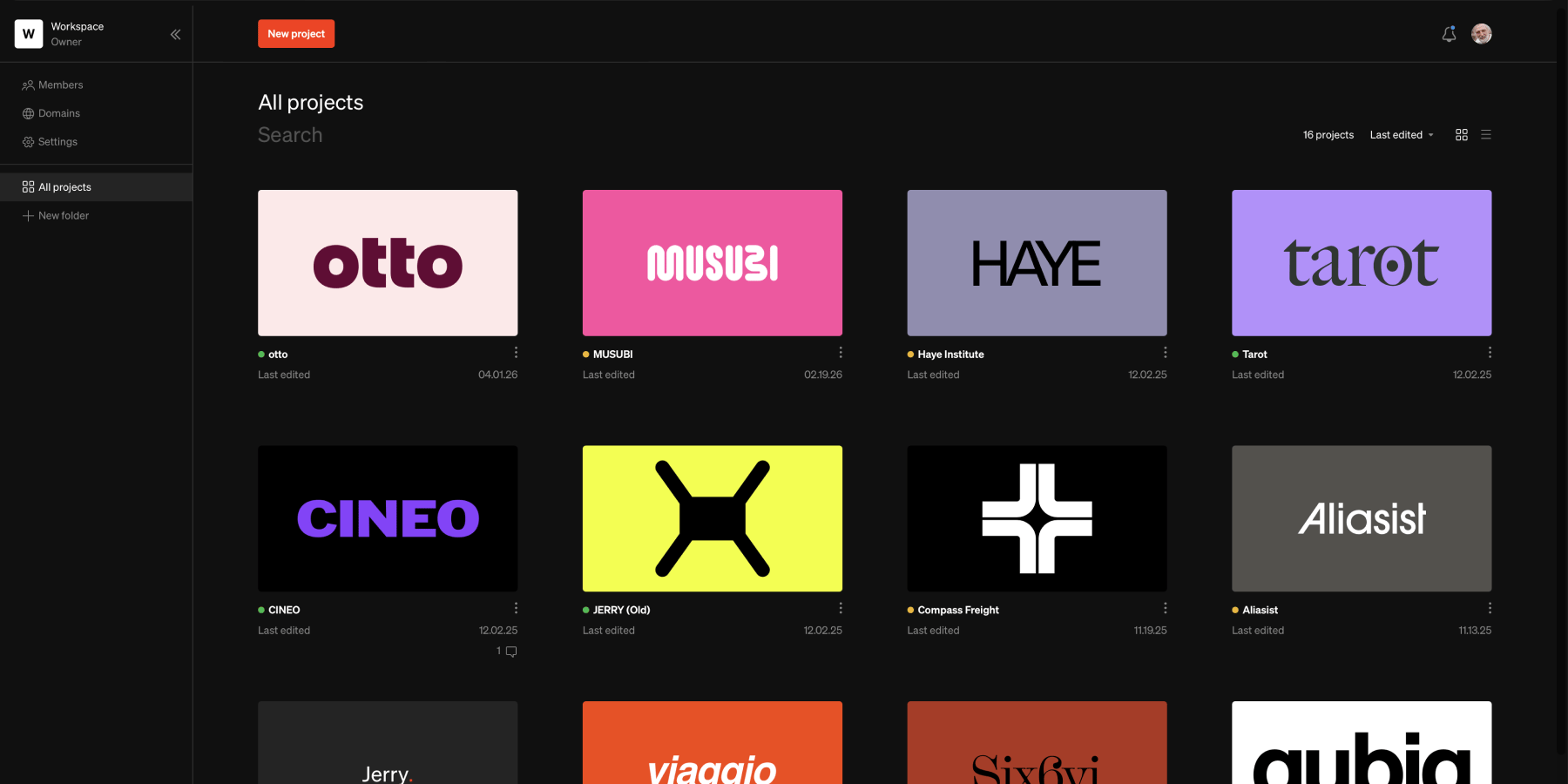
Task: Click the Compass Freight date 11.19.25
Action: coord(1151,631)
